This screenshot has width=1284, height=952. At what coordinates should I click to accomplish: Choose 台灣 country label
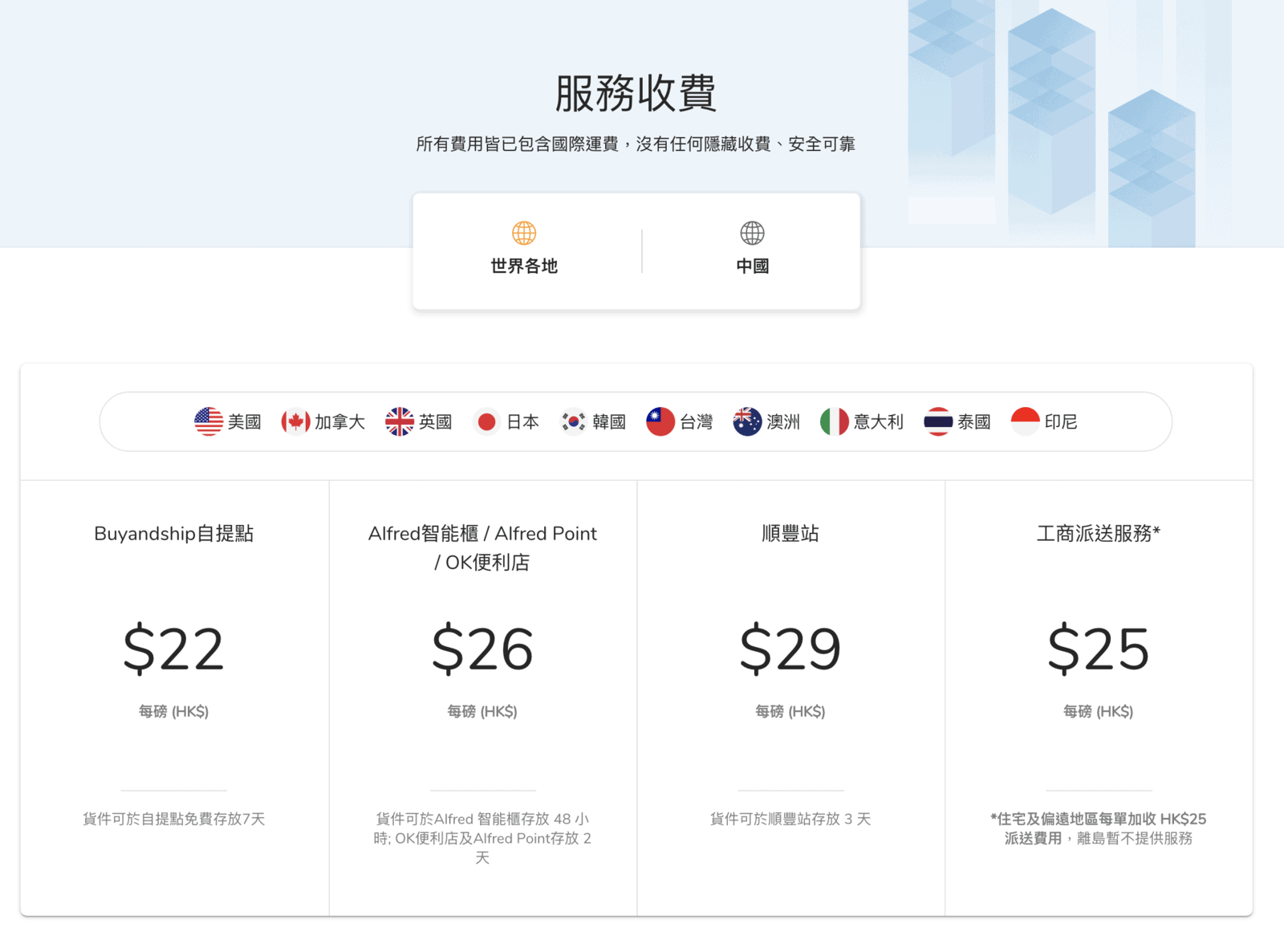point(697,421)
